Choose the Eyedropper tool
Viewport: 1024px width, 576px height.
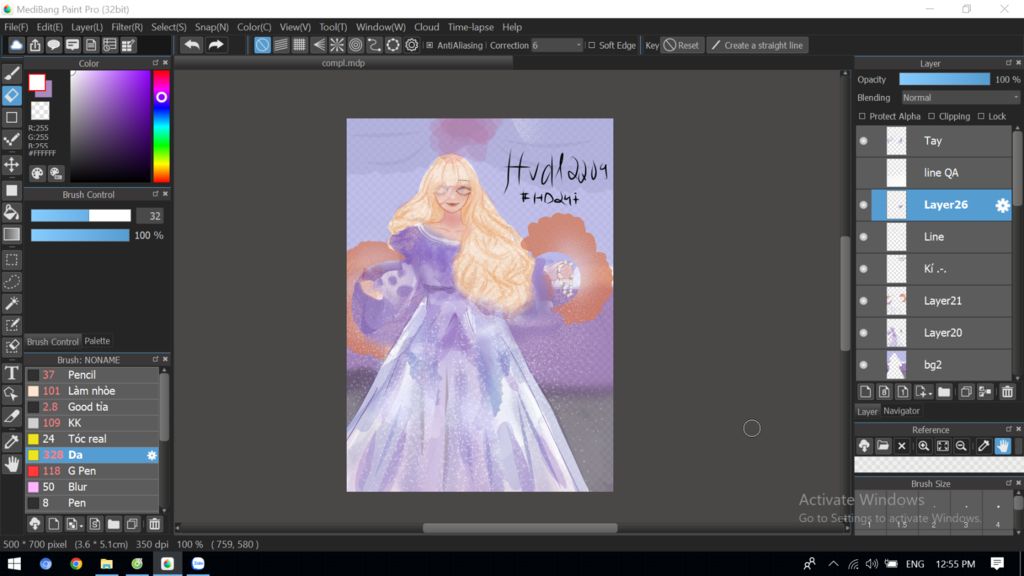pyautogui.click(x=12, y=441)
